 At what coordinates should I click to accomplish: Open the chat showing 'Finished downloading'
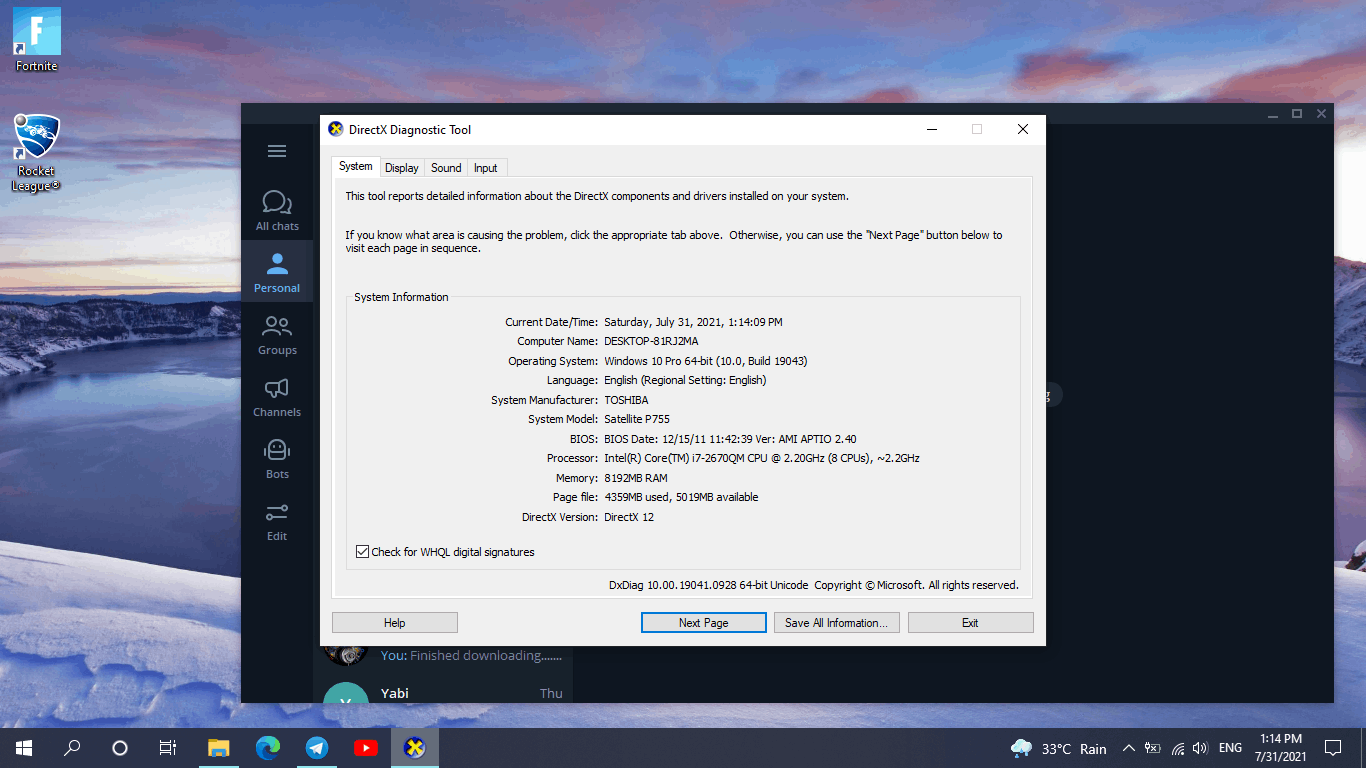click(443, 655)
